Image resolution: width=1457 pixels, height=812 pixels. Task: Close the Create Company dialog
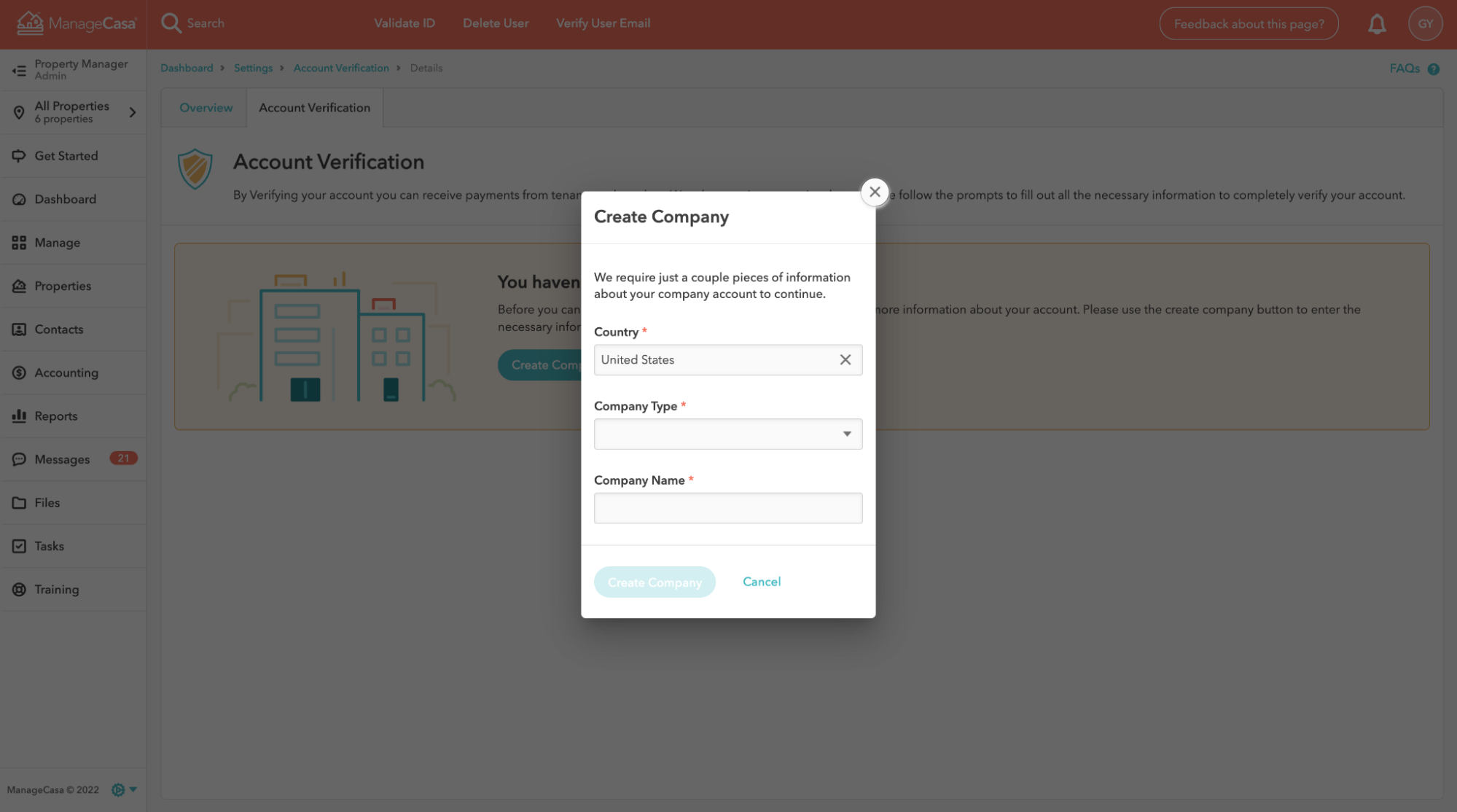[x=875, y=192]
